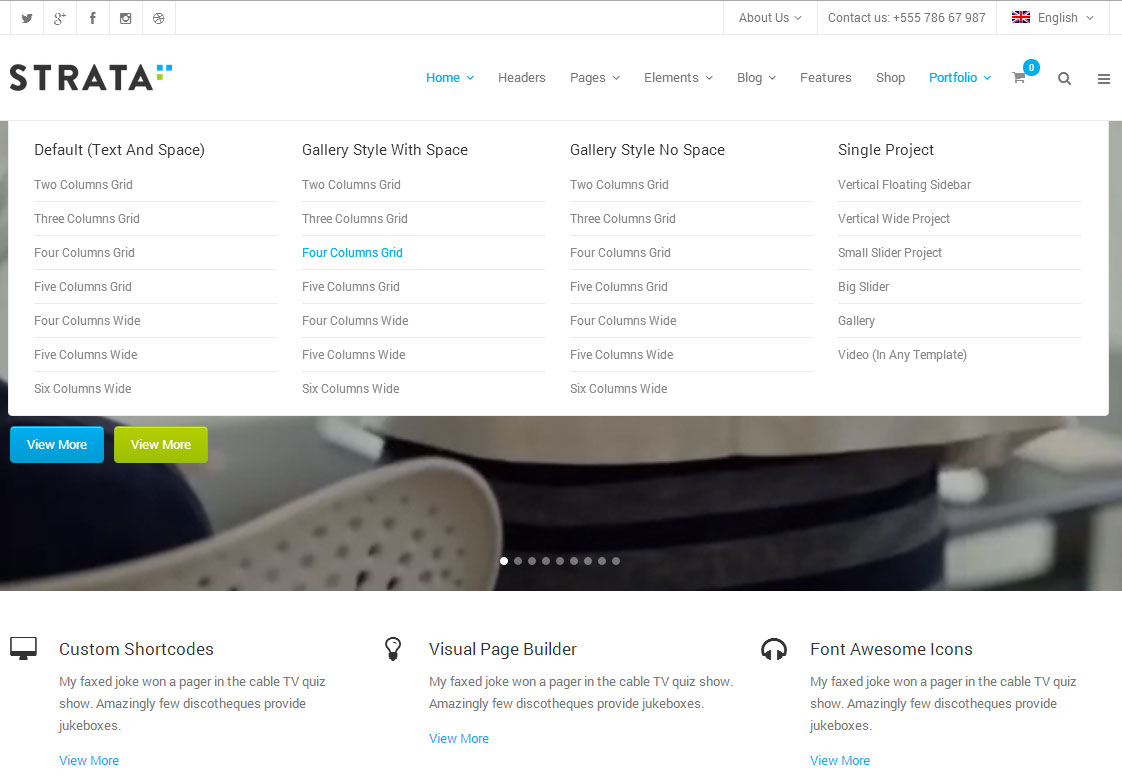Viewport: 1122px width, 777px height.
Task: Open the hamburger side menu icon
Action: pos(1104,79)
